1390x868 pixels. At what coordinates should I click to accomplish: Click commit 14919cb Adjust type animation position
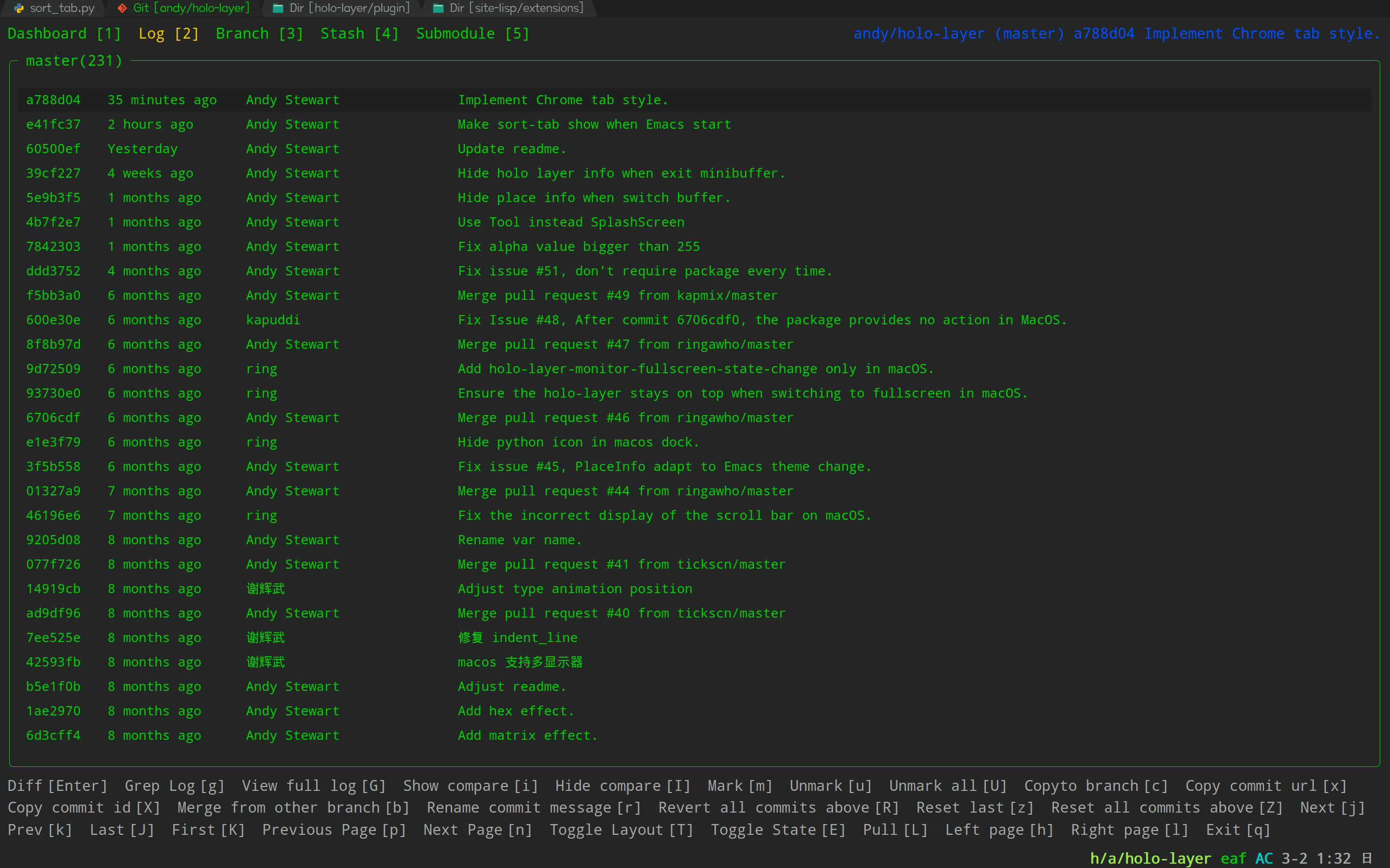575,589
